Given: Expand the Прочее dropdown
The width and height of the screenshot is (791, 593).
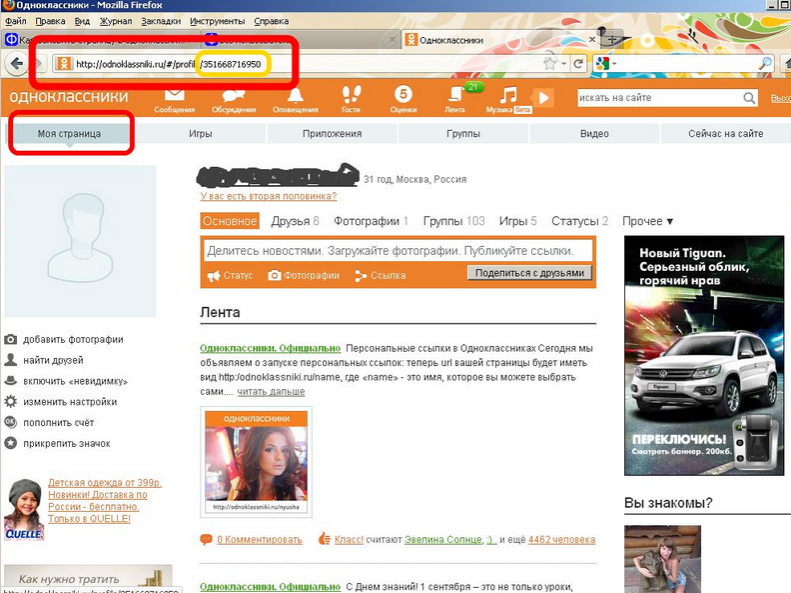Looking at the screenshot, I should (x=648, y=221).
